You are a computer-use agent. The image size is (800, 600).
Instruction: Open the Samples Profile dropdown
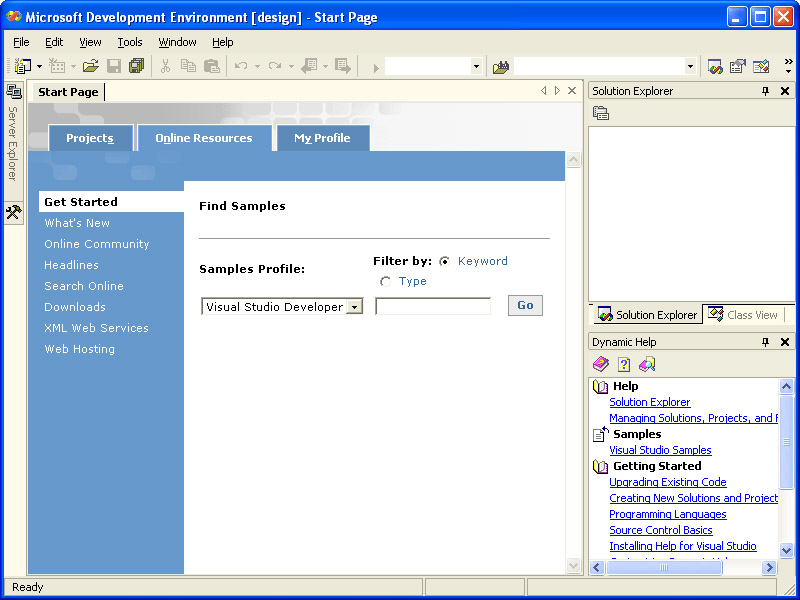tap(354, 307)
